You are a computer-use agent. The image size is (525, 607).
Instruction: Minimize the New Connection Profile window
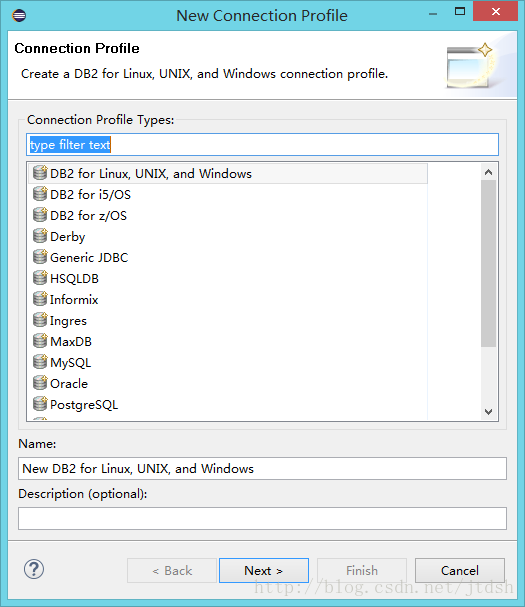click(x=433, y=12)
